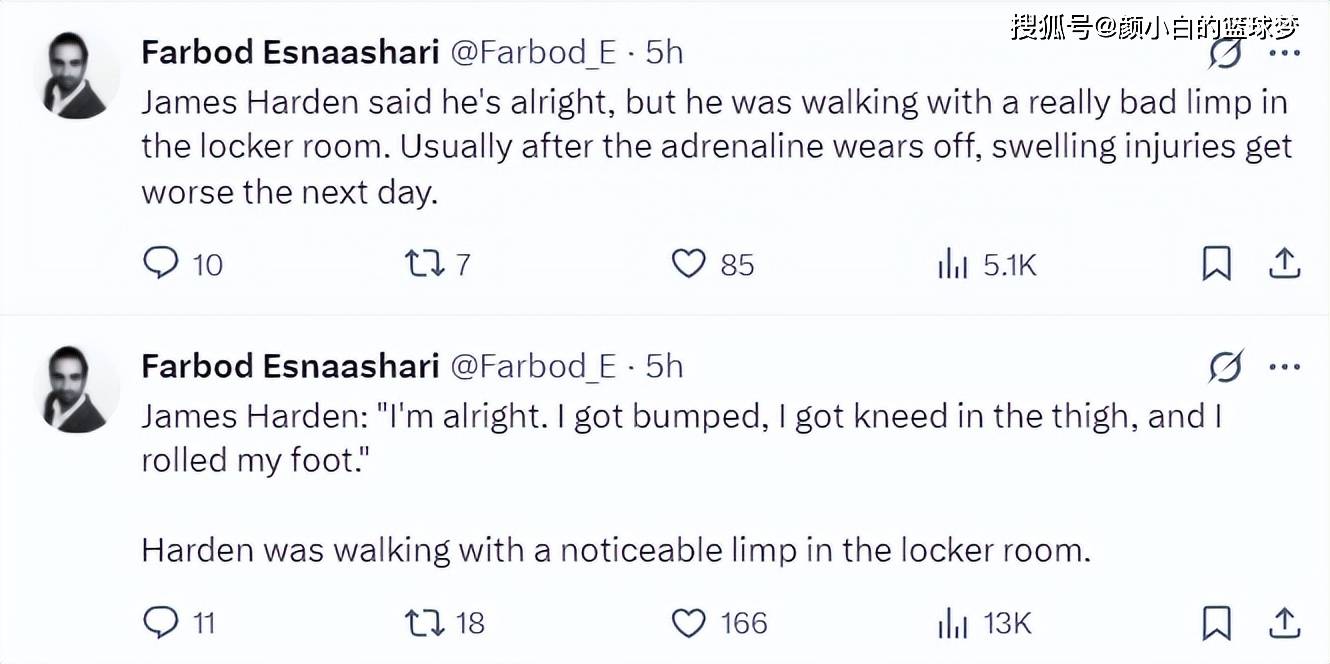Bookmark the second tweet quoting Harden

[x=1216, y=623]
